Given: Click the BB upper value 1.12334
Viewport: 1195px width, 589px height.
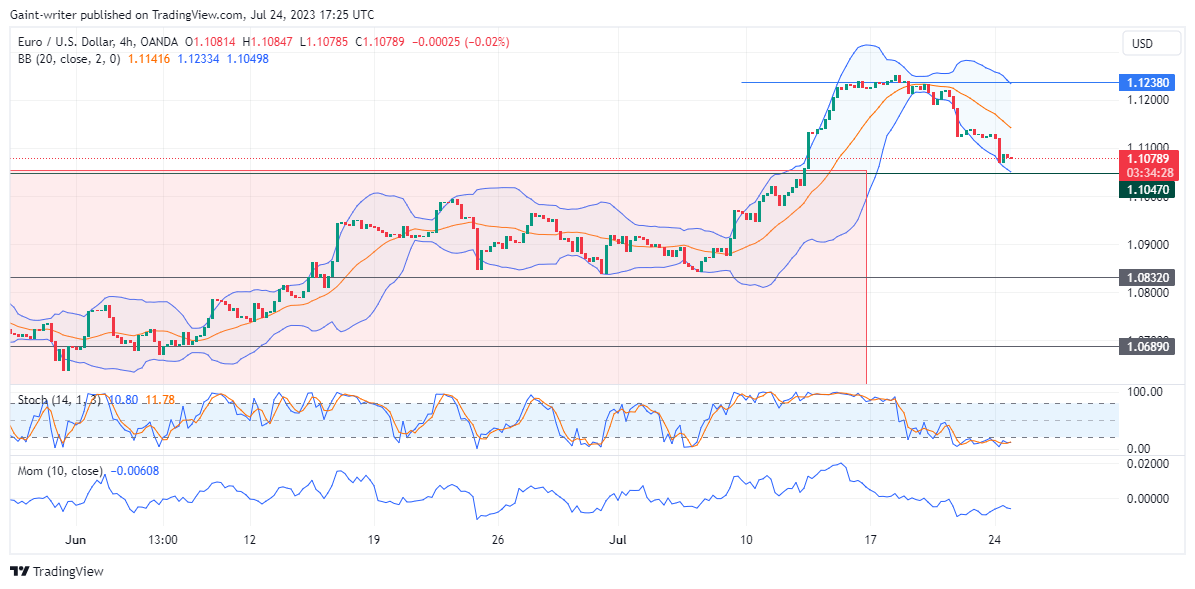Looking at the screenshot, I should tap(199, 59).
